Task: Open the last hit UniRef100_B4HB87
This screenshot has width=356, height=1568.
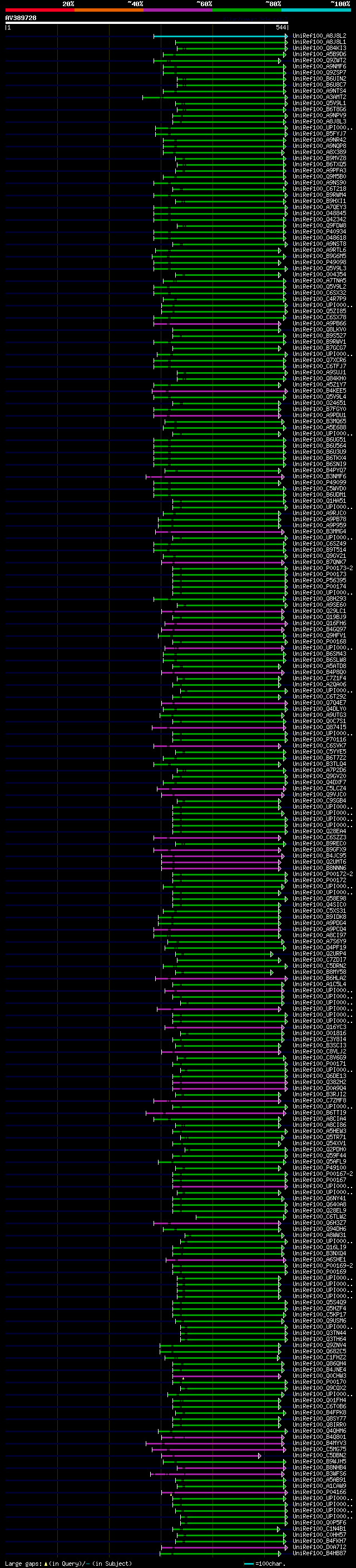Action: (x=319, y=1553)
